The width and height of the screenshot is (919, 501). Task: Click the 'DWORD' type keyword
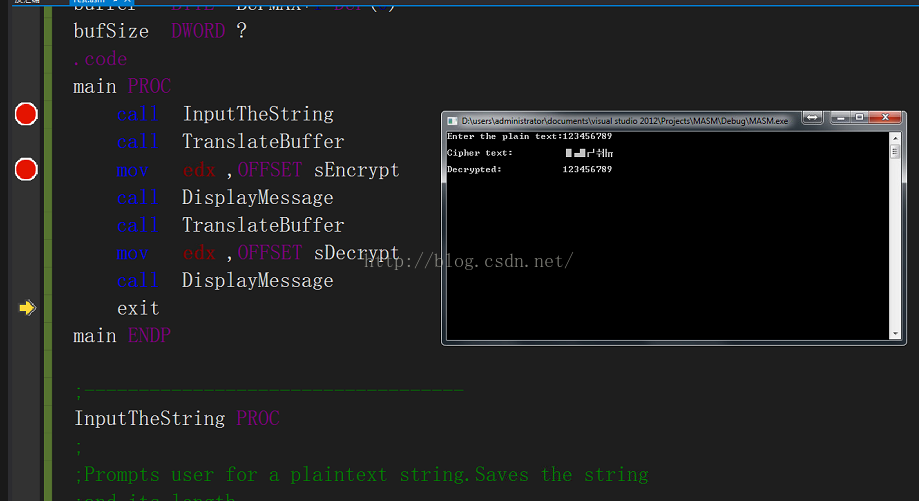[x=198, y=30]
